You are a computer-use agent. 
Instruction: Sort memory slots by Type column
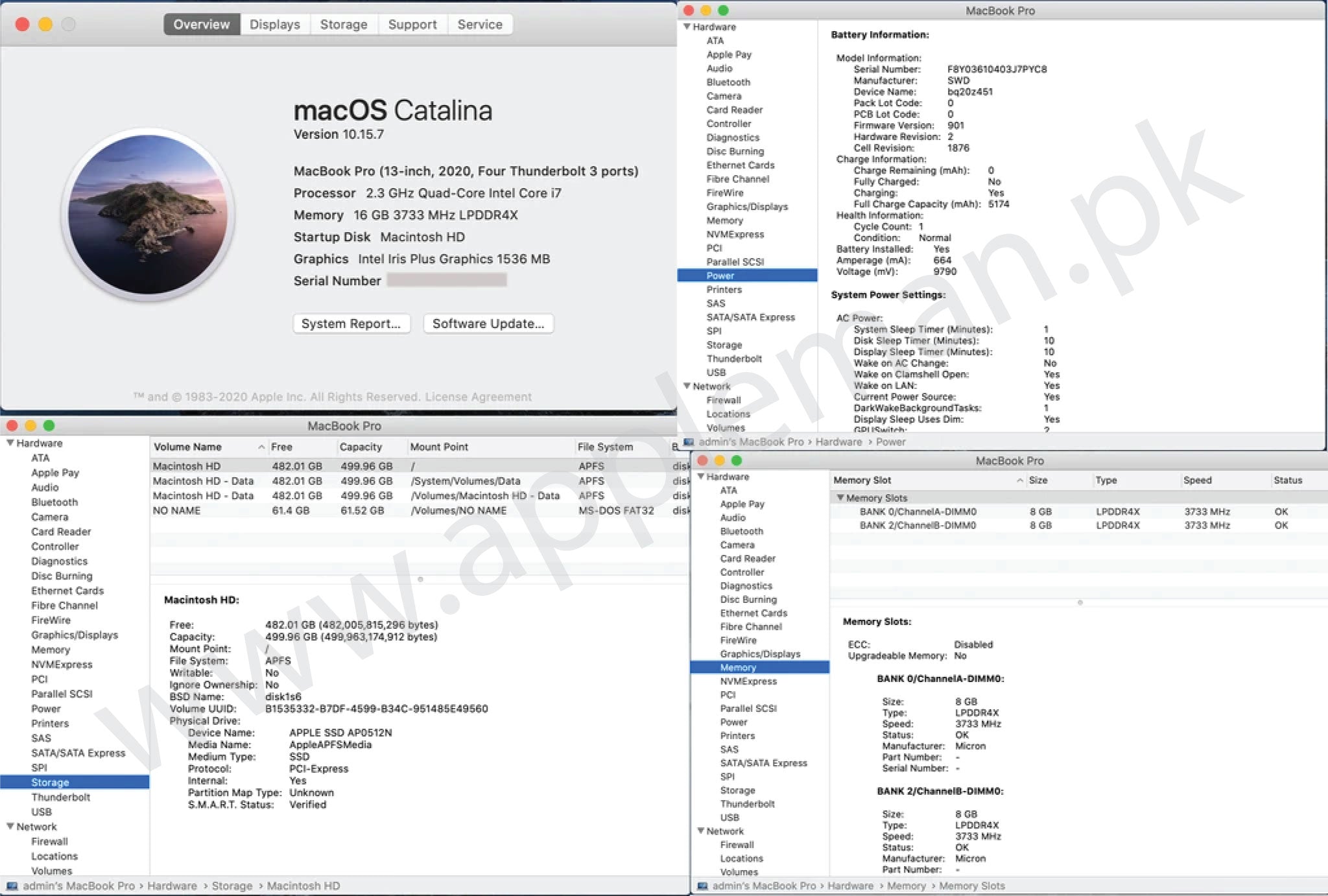tap(1135, 480)
